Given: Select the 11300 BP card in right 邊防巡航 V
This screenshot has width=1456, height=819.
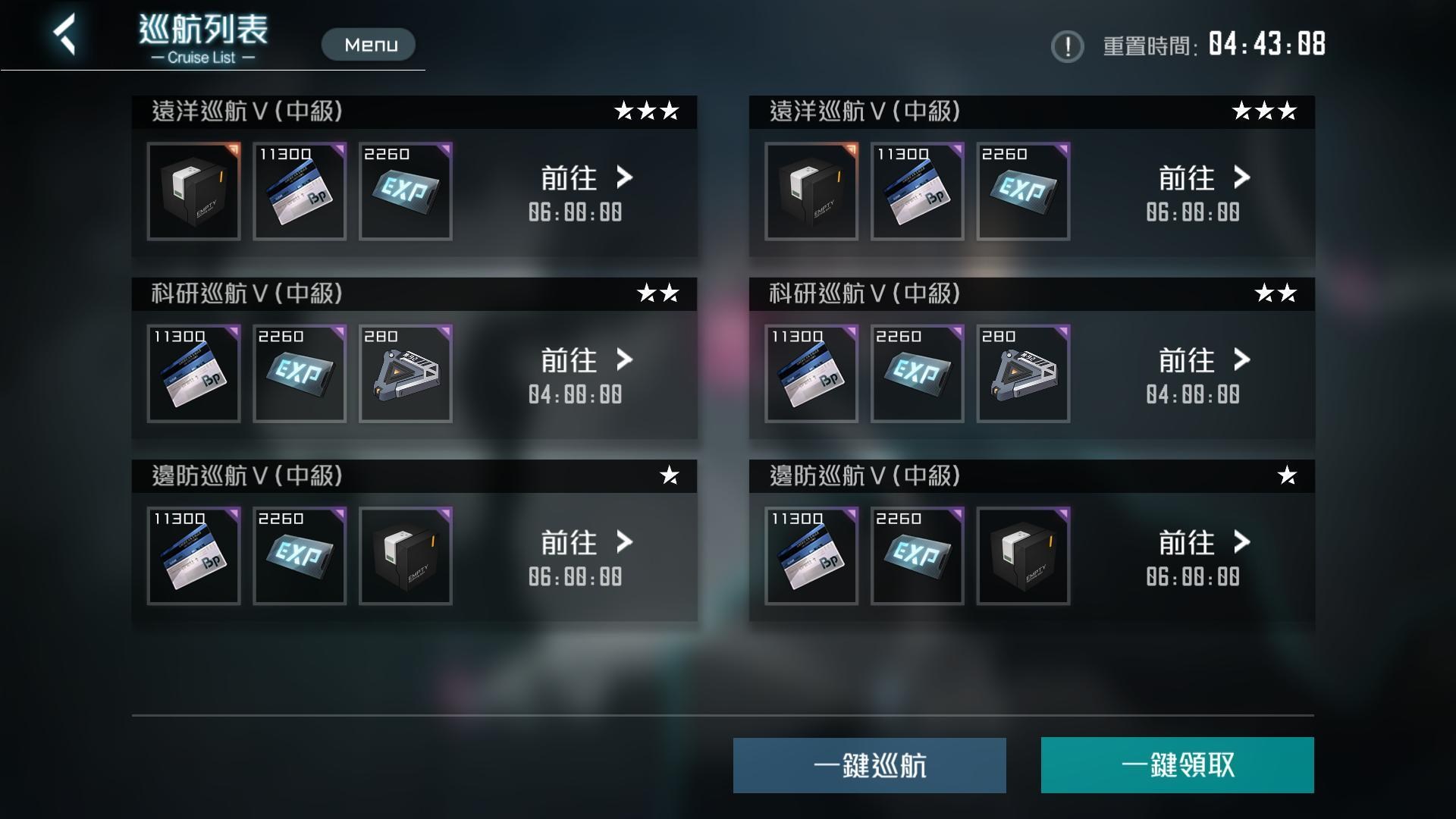Looking at the screenshot, I should pos(811,556).
